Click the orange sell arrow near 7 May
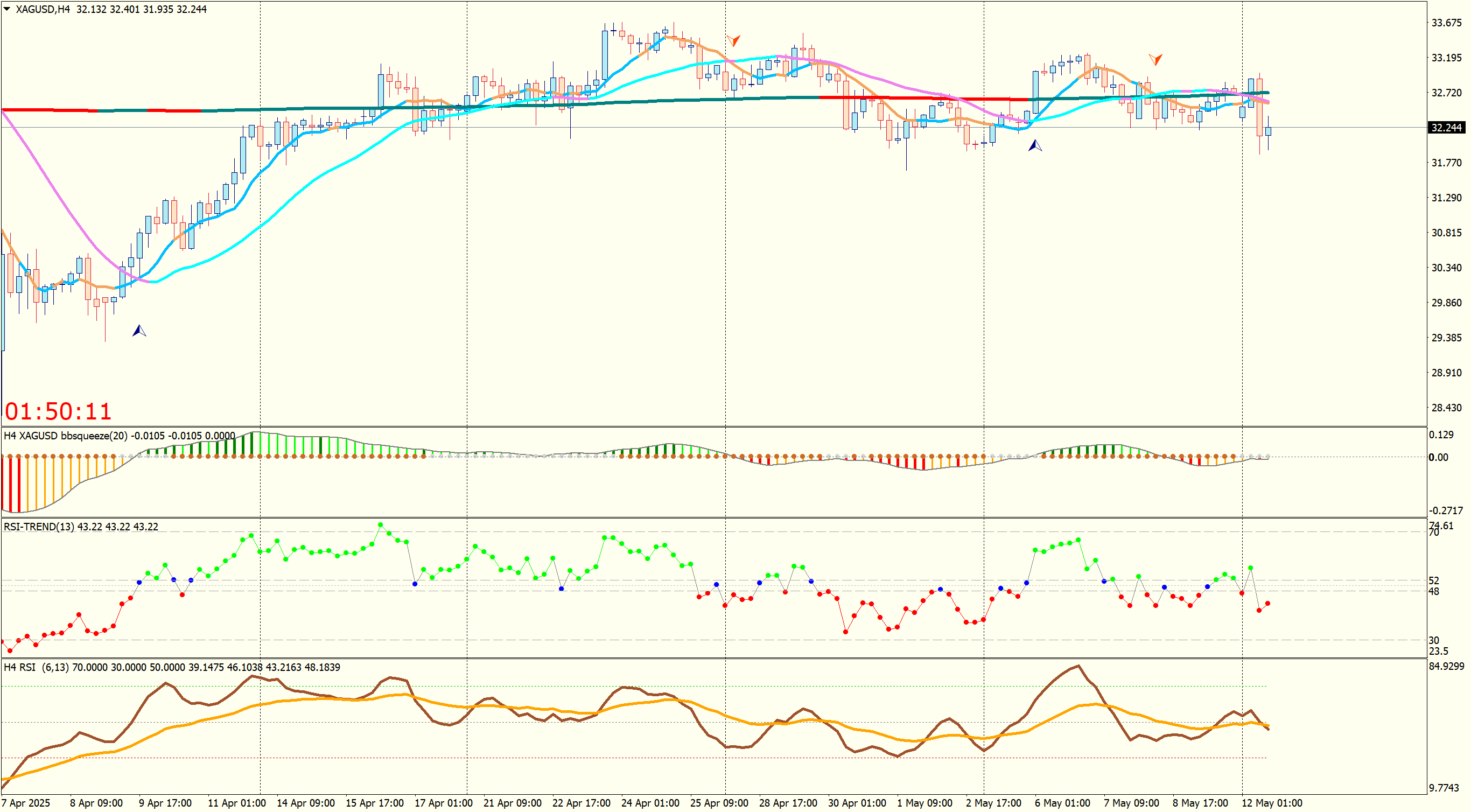 point(1155,59)
